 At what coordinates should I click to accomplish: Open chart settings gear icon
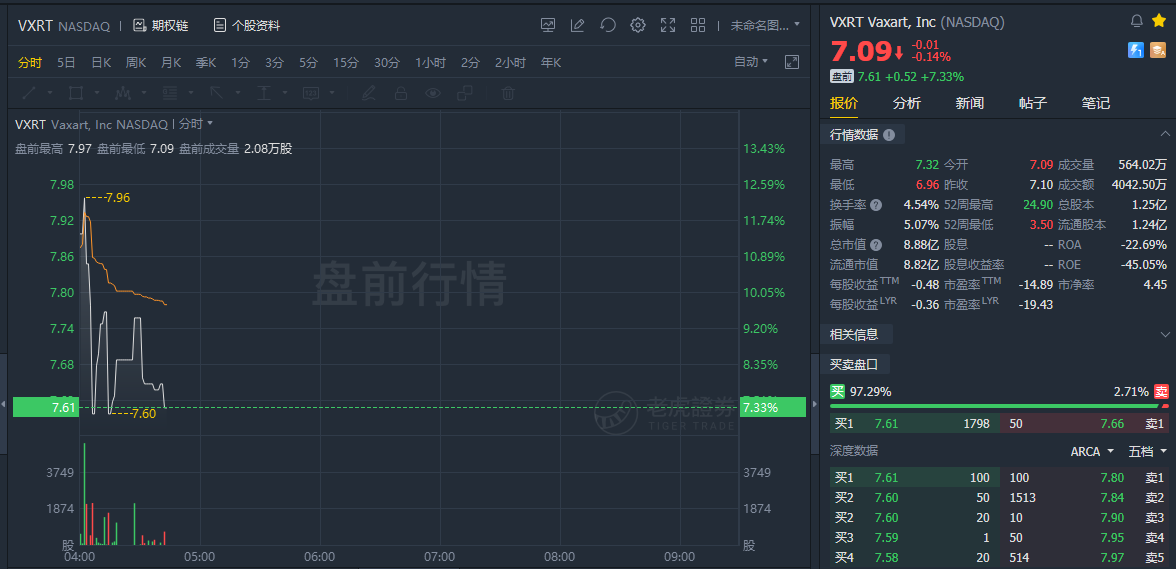638,25
